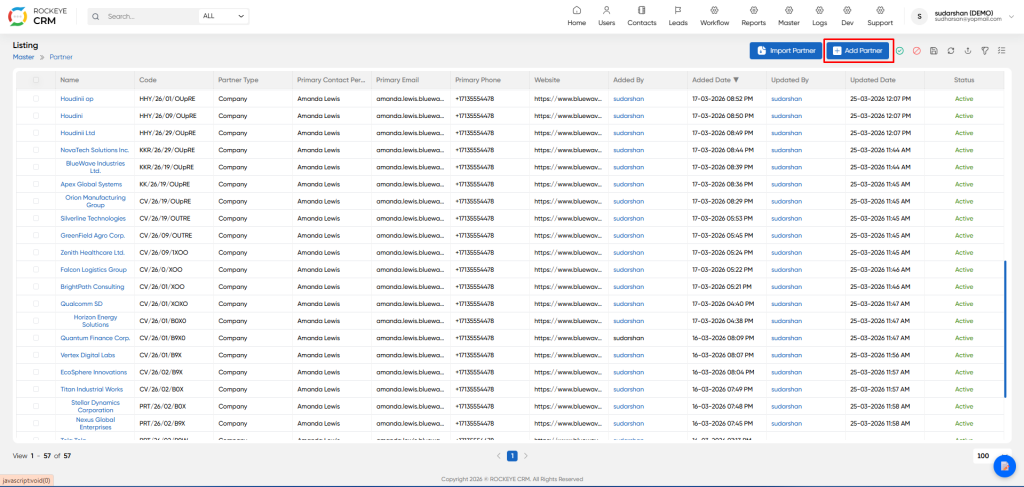Click the Master breadcrumb link

[x=24, y=57]
